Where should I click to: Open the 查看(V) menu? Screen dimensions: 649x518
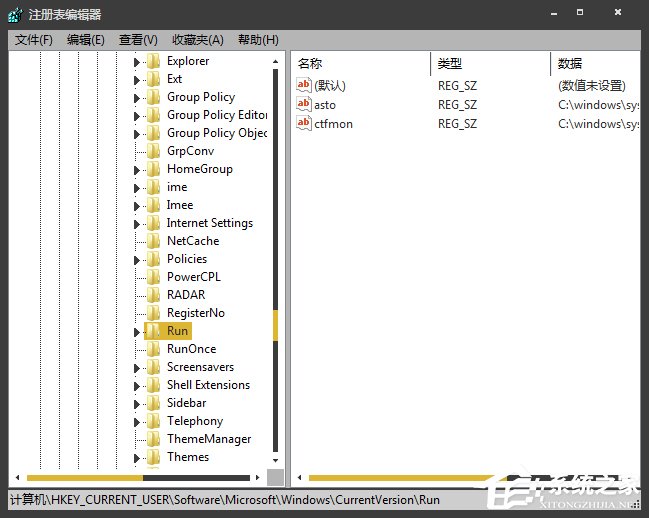tap(138, 40)
